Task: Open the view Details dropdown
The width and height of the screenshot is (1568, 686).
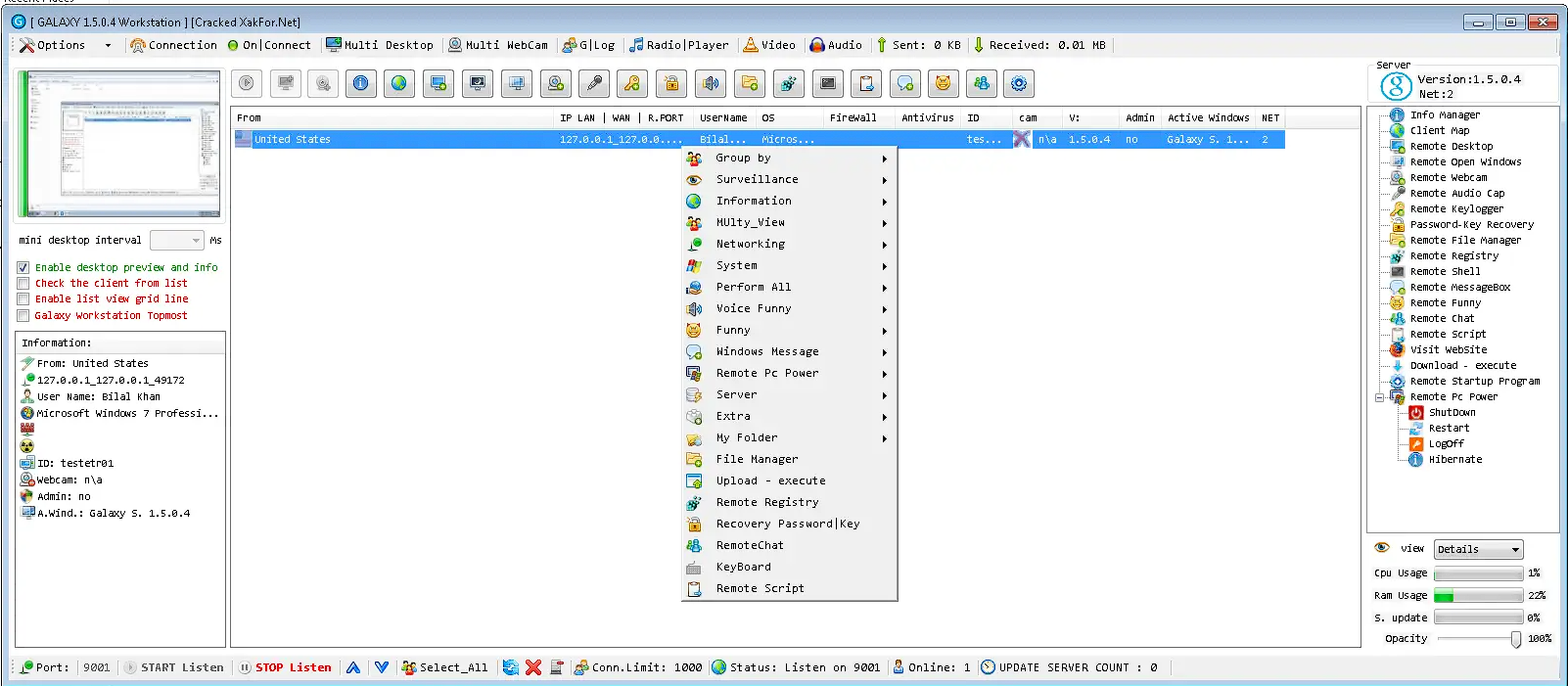Action: (x=1478, y=549)
